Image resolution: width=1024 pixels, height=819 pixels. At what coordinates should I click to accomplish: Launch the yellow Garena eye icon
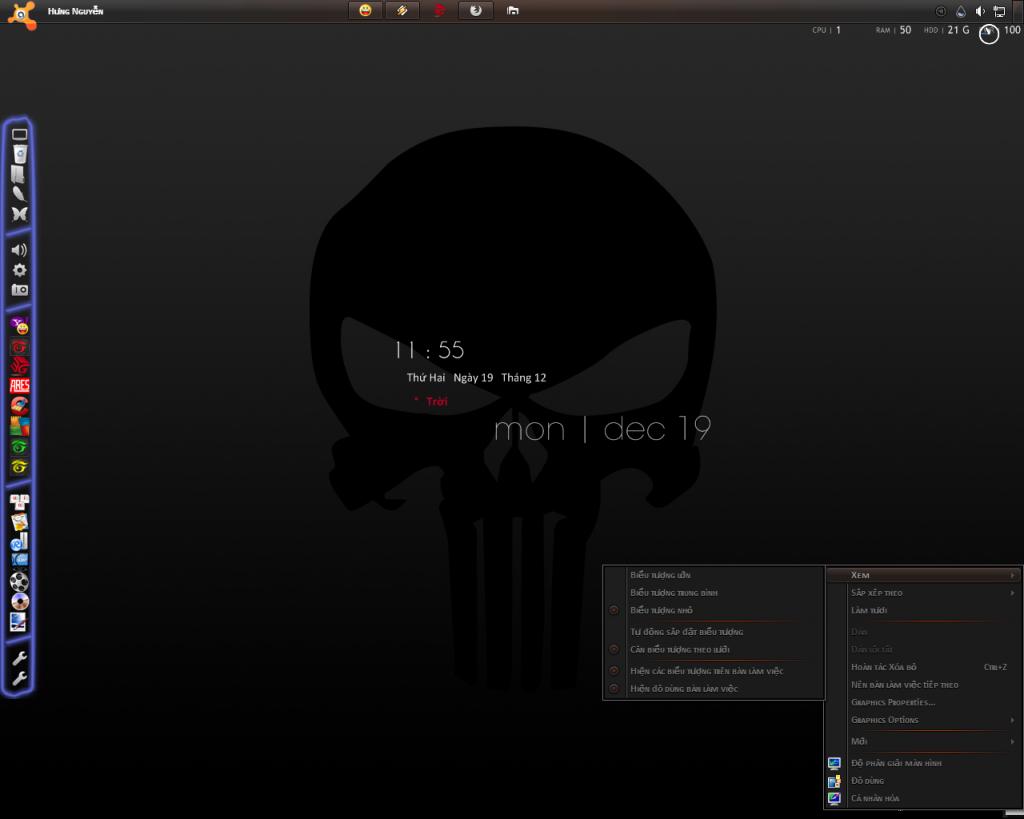(20, 466)
